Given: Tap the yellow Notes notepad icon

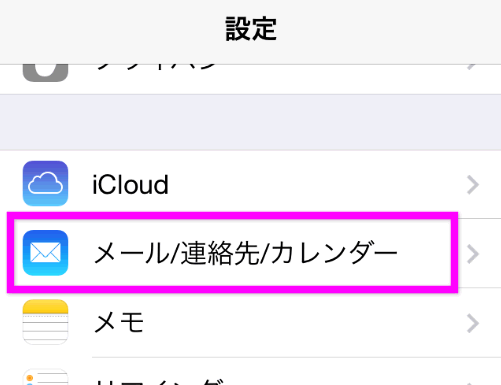Looking at the screenshot, I should pos(45,322).
